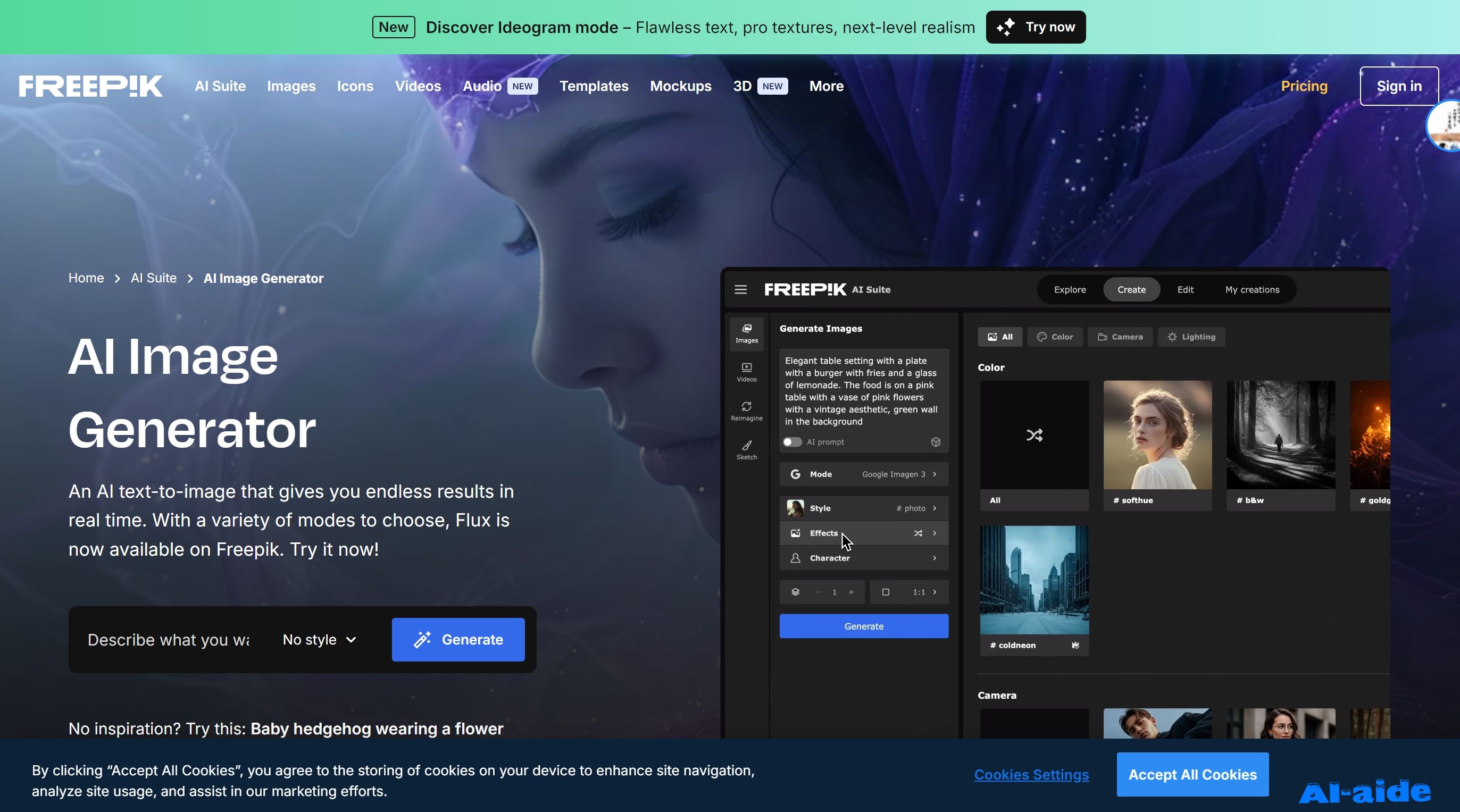
Task: Switch to the Create tab
Action: tap(1131, 290)
